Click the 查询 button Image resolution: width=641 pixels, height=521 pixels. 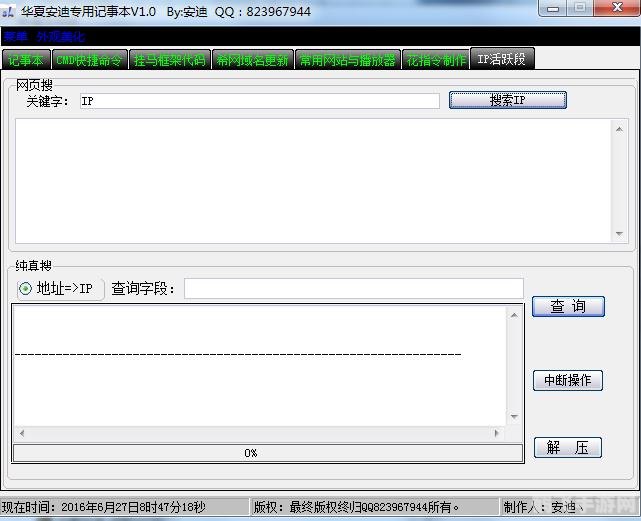coord(568,306)
